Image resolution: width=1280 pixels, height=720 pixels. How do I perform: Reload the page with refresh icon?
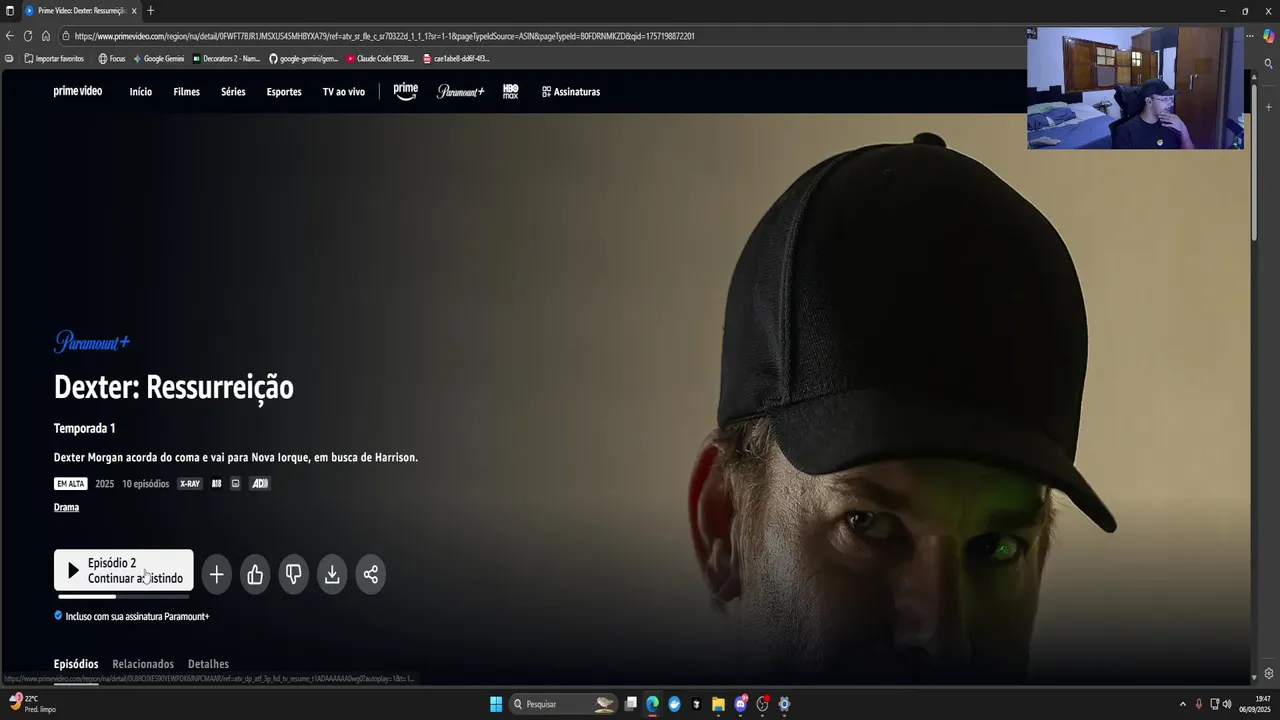pos(28,36)
